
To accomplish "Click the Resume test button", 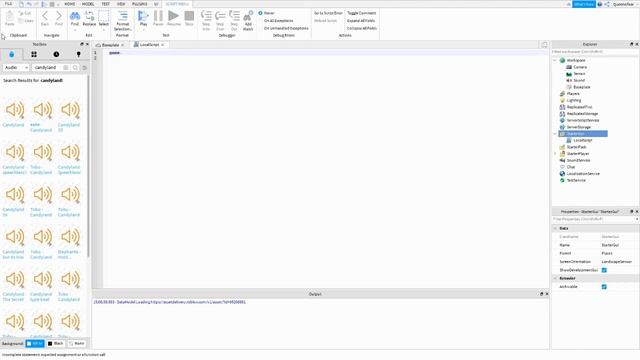I will pyautogui.click(x=173, y=18).
